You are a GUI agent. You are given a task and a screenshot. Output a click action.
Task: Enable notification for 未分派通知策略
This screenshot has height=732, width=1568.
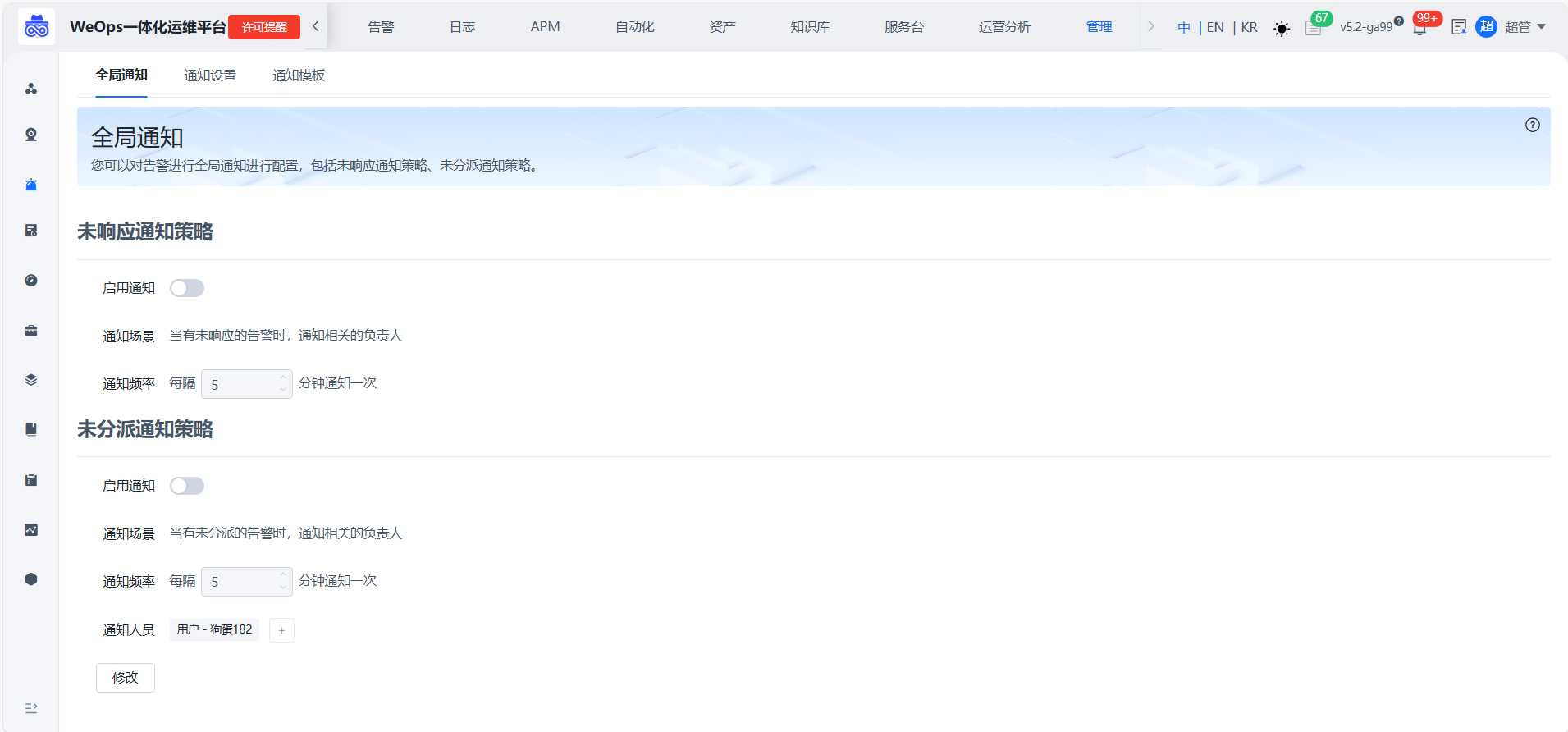pos(187,486)
